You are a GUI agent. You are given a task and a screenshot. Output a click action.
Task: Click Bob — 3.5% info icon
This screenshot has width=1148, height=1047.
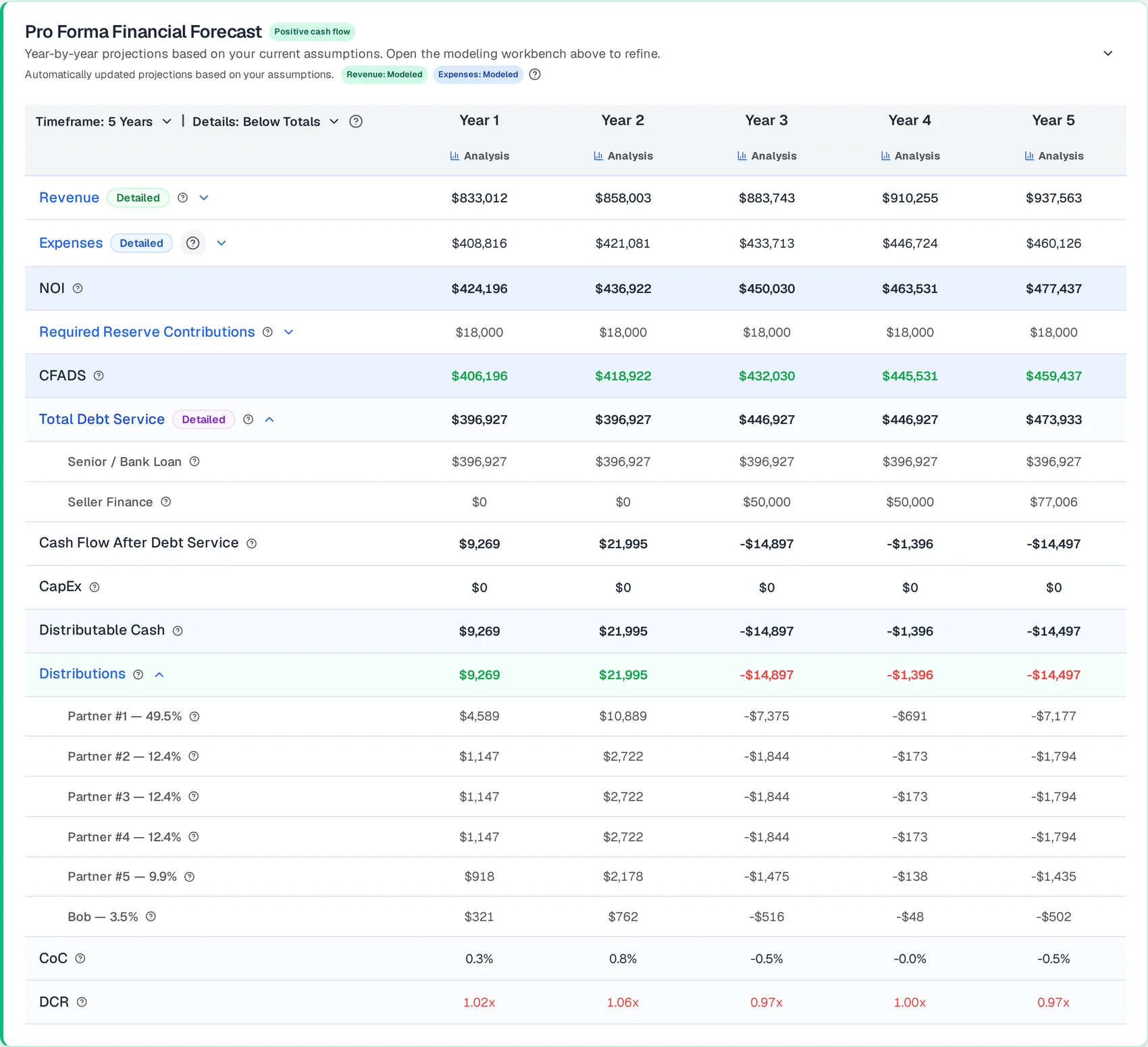pos(151,916)
